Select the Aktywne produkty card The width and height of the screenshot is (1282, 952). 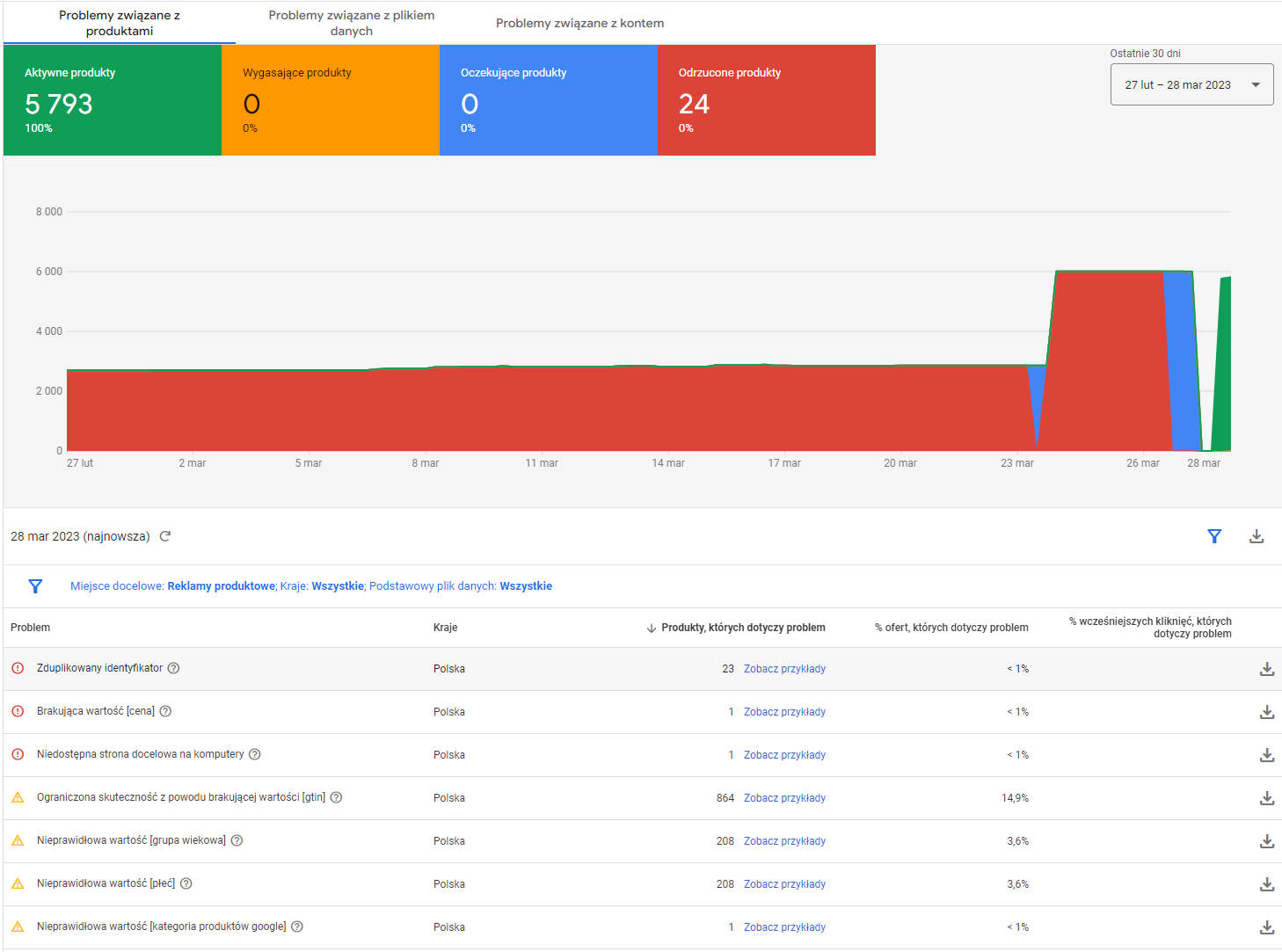click(x=113, y=100)
